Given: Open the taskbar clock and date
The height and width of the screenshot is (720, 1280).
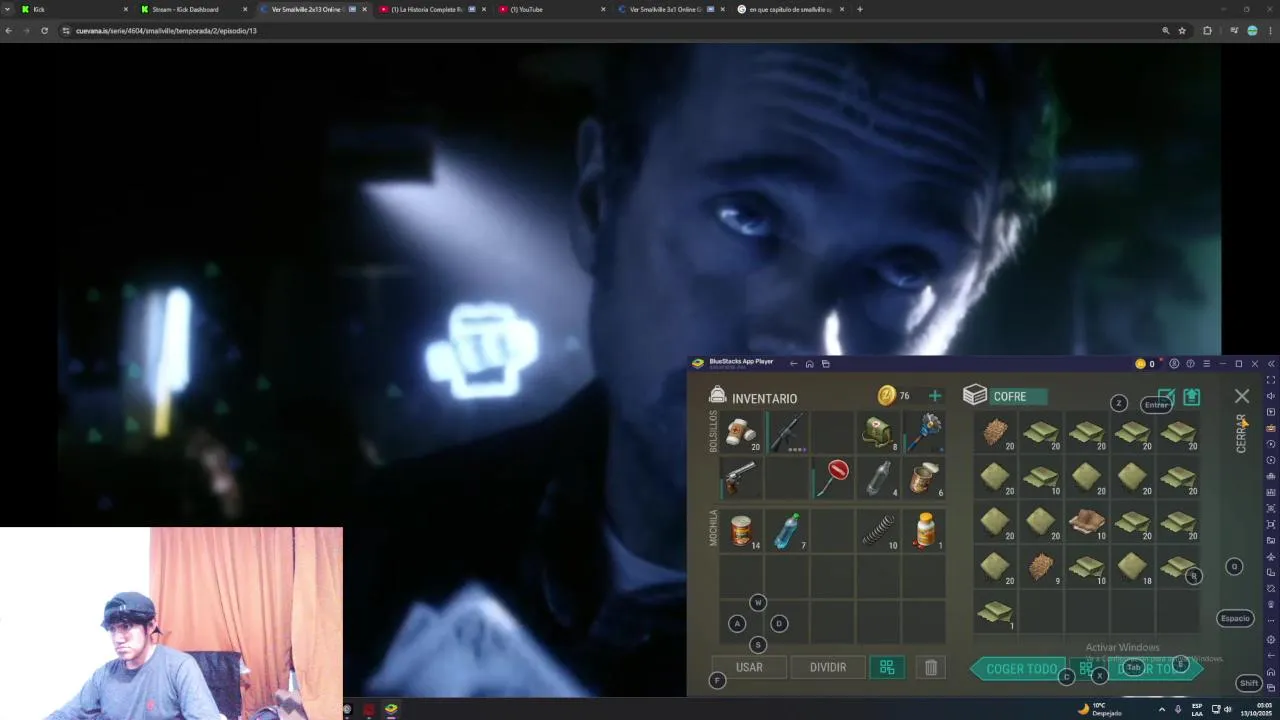Looking at the screenshot, I should [1256, 709].
